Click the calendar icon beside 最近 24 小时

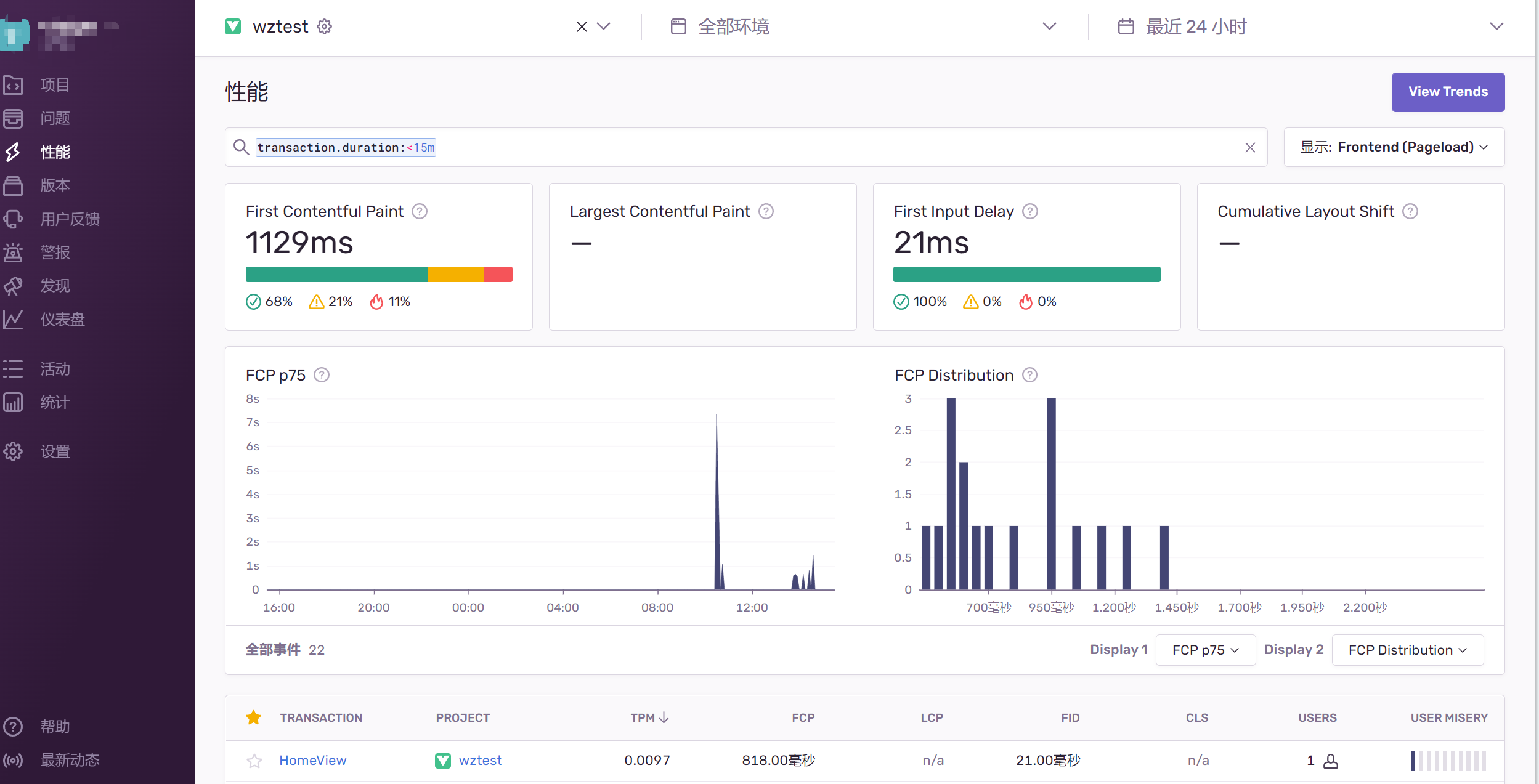1126,26
